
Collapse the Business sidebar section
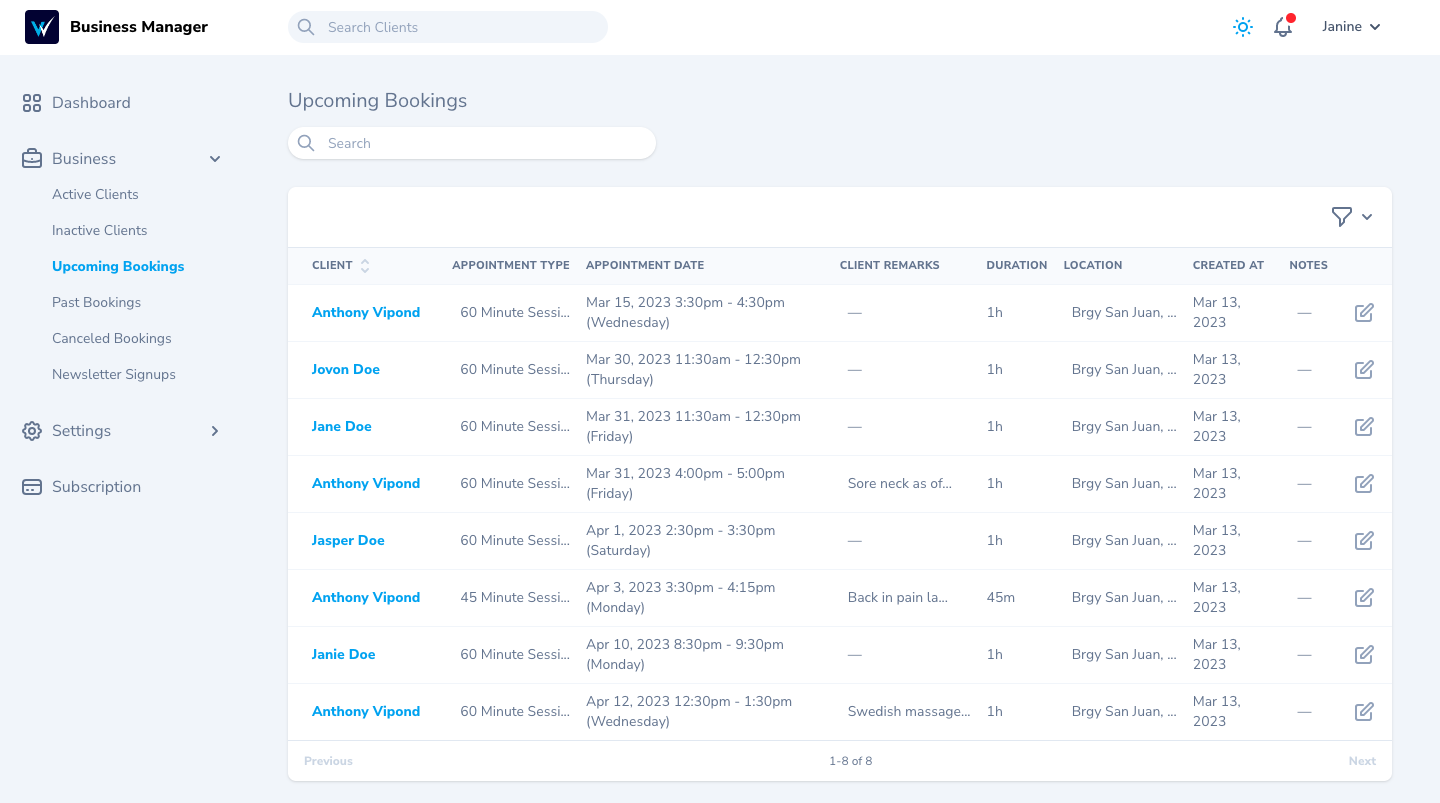pyautogui.click(x=215, y=159)
